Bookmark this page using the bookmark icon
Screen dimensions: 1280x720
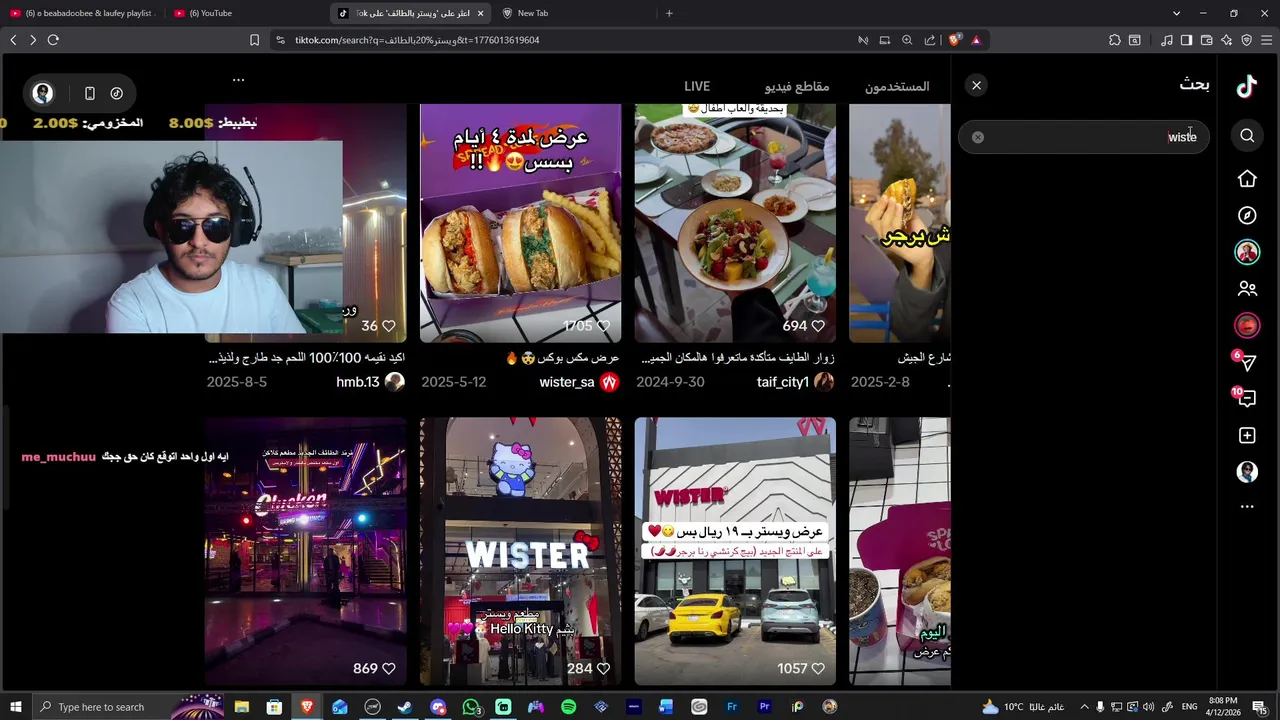[x=254, y=40]
